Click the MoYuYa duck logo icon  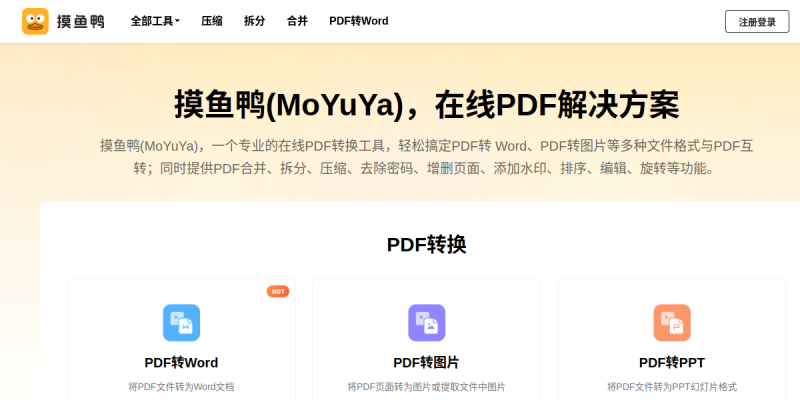click(x=35, y=21)
